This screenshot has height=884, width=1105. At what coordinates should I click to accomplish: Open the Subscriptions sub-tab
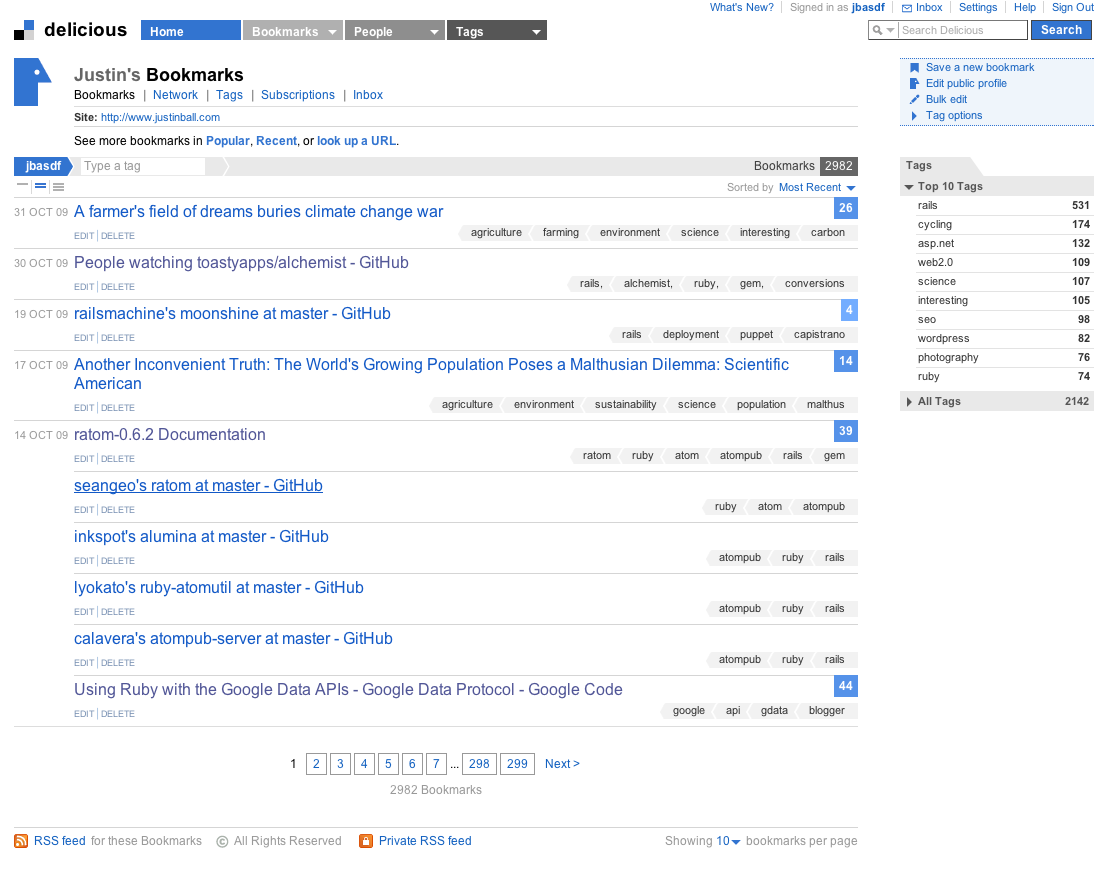pos(298,95)
